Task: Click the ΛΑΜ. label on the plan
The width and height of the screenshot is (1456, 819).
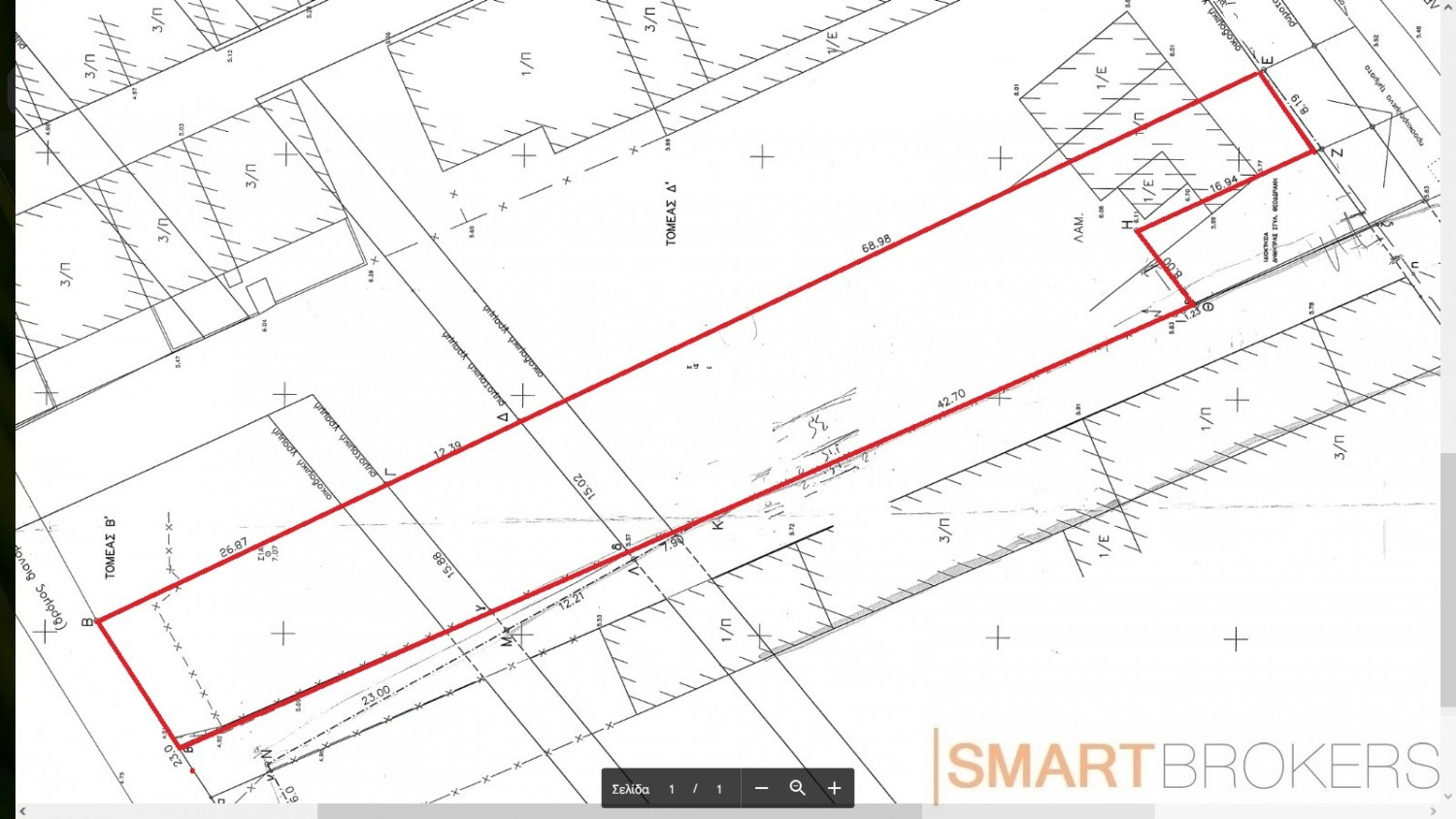Action: [1079, 228]
